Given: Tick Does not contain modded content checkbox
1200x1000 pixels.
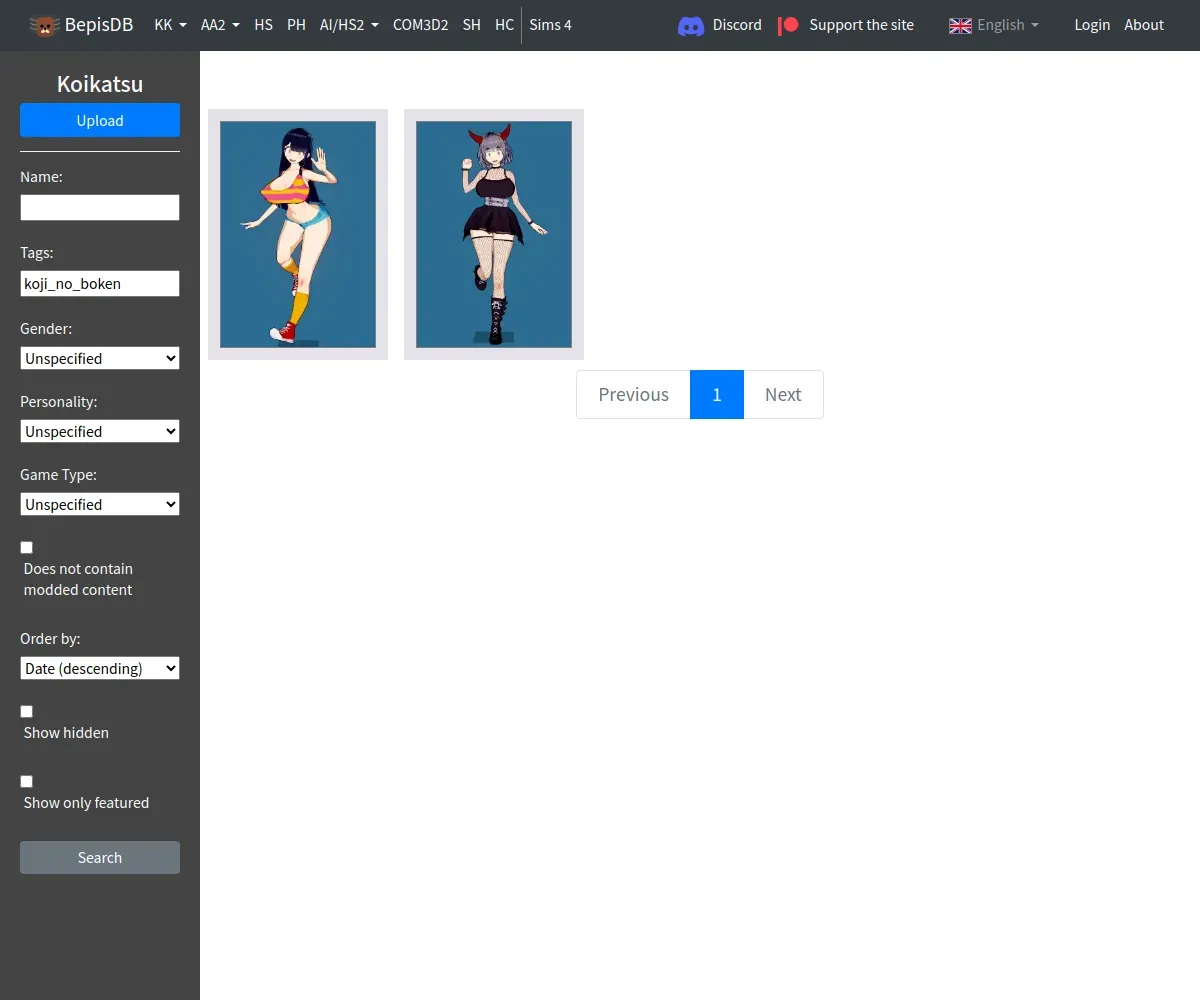Looking at the screenshot, I should [x=27, y=547].
